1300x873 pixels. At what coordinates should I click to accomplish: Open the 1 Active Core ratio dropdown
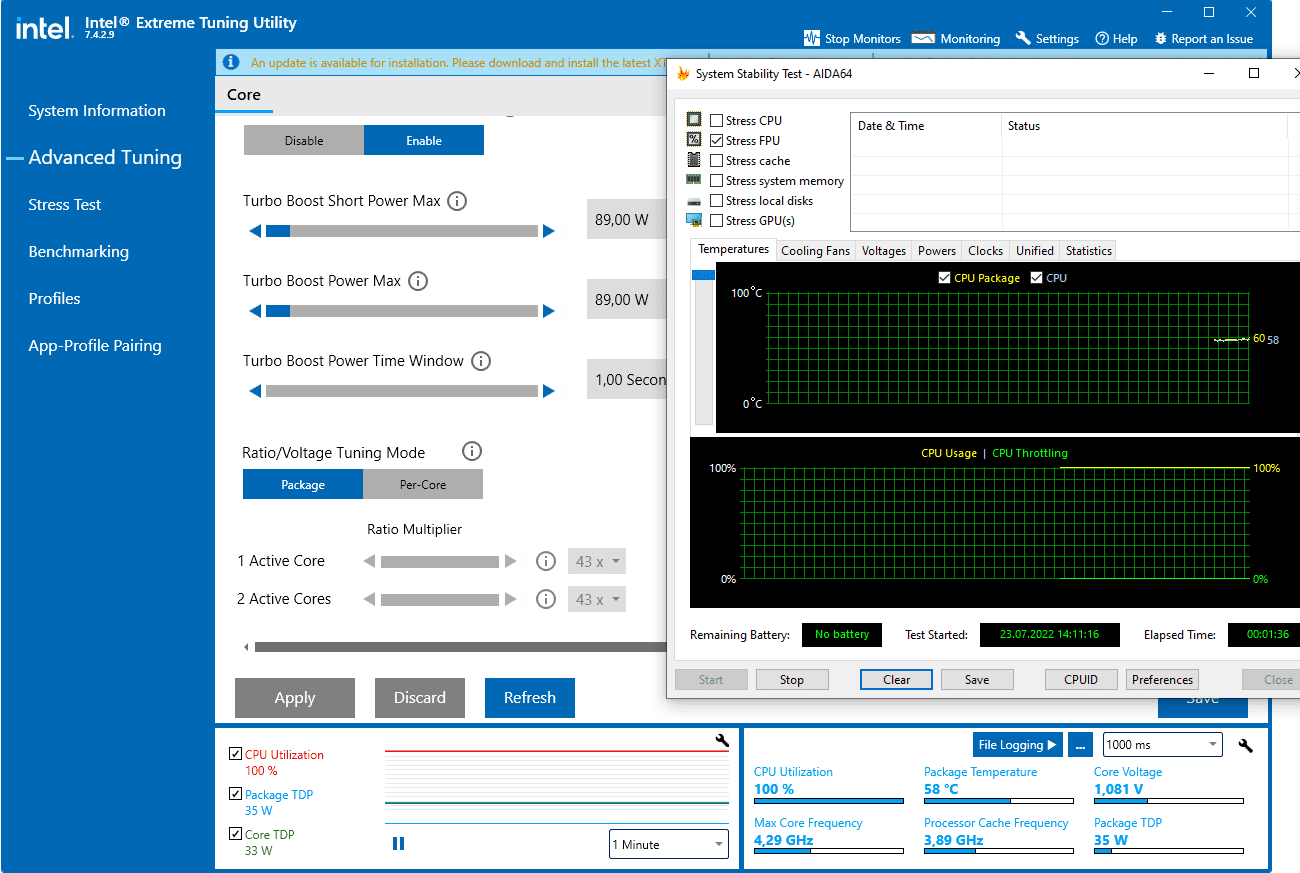click(x=597, y=561)
